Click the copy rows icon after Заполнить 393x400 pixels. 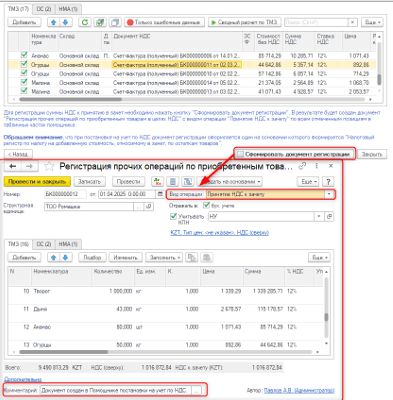click(192, 257)
